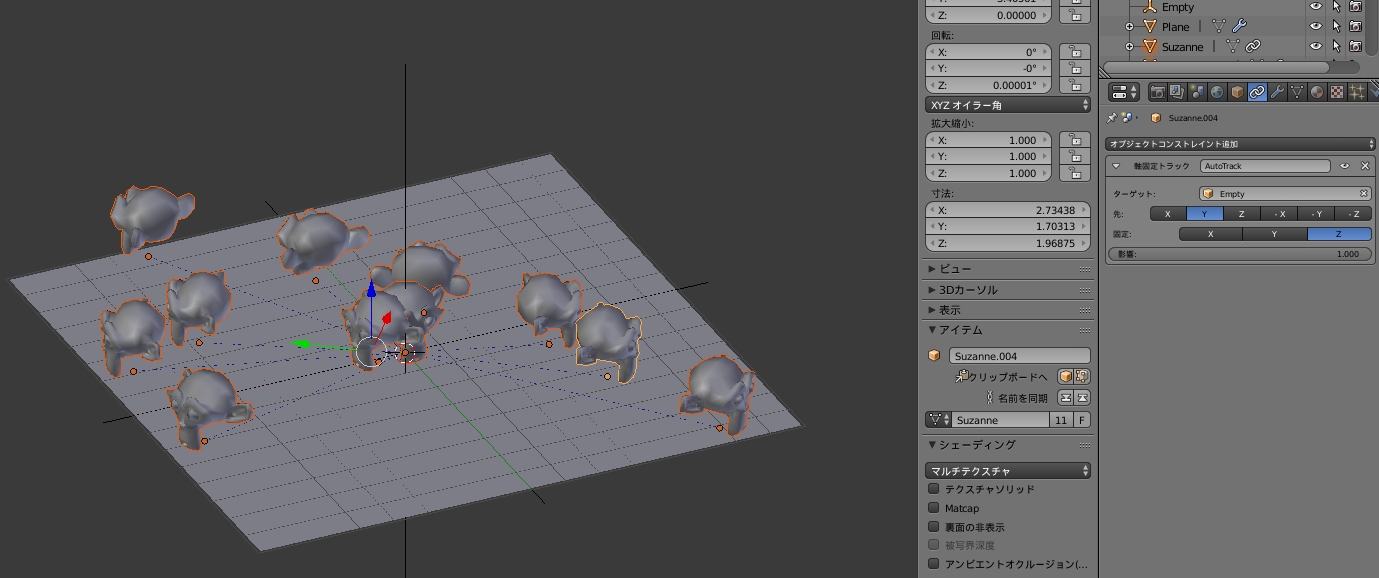Open the Render Layers properties tab icon
1379x578 pixels.
1178,92
